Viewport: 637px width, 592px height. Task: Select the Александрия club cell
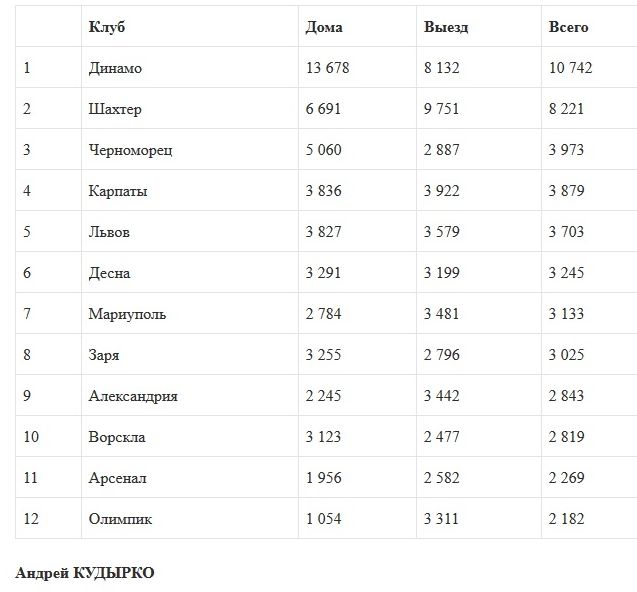(133, 396)
